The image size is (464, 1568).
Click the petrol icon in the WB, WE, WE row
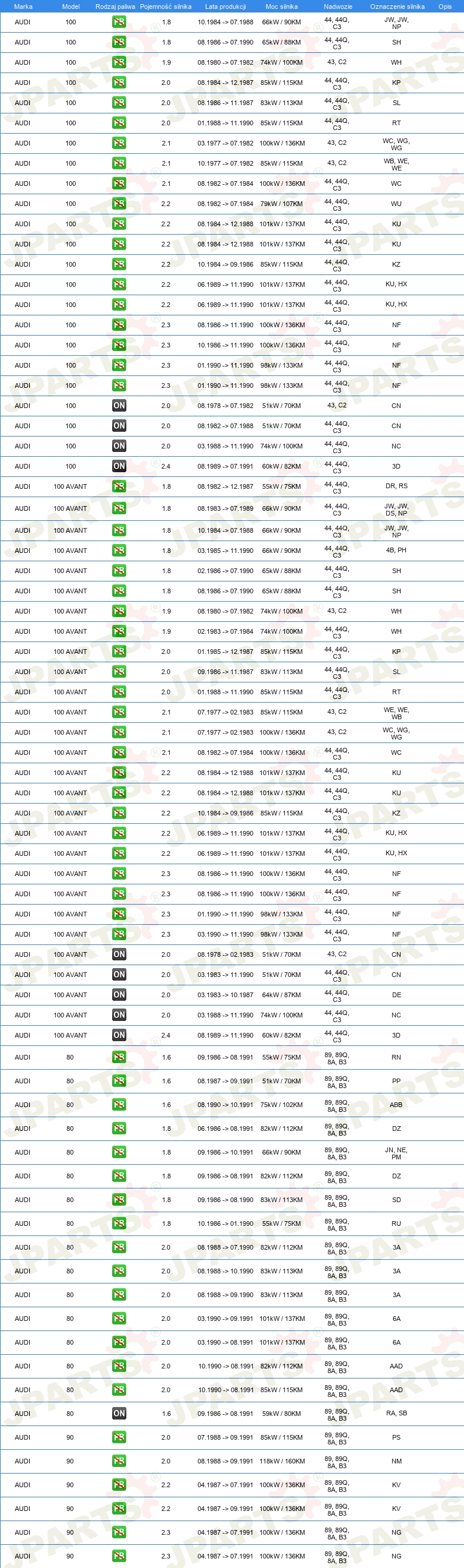coord(119,163)
